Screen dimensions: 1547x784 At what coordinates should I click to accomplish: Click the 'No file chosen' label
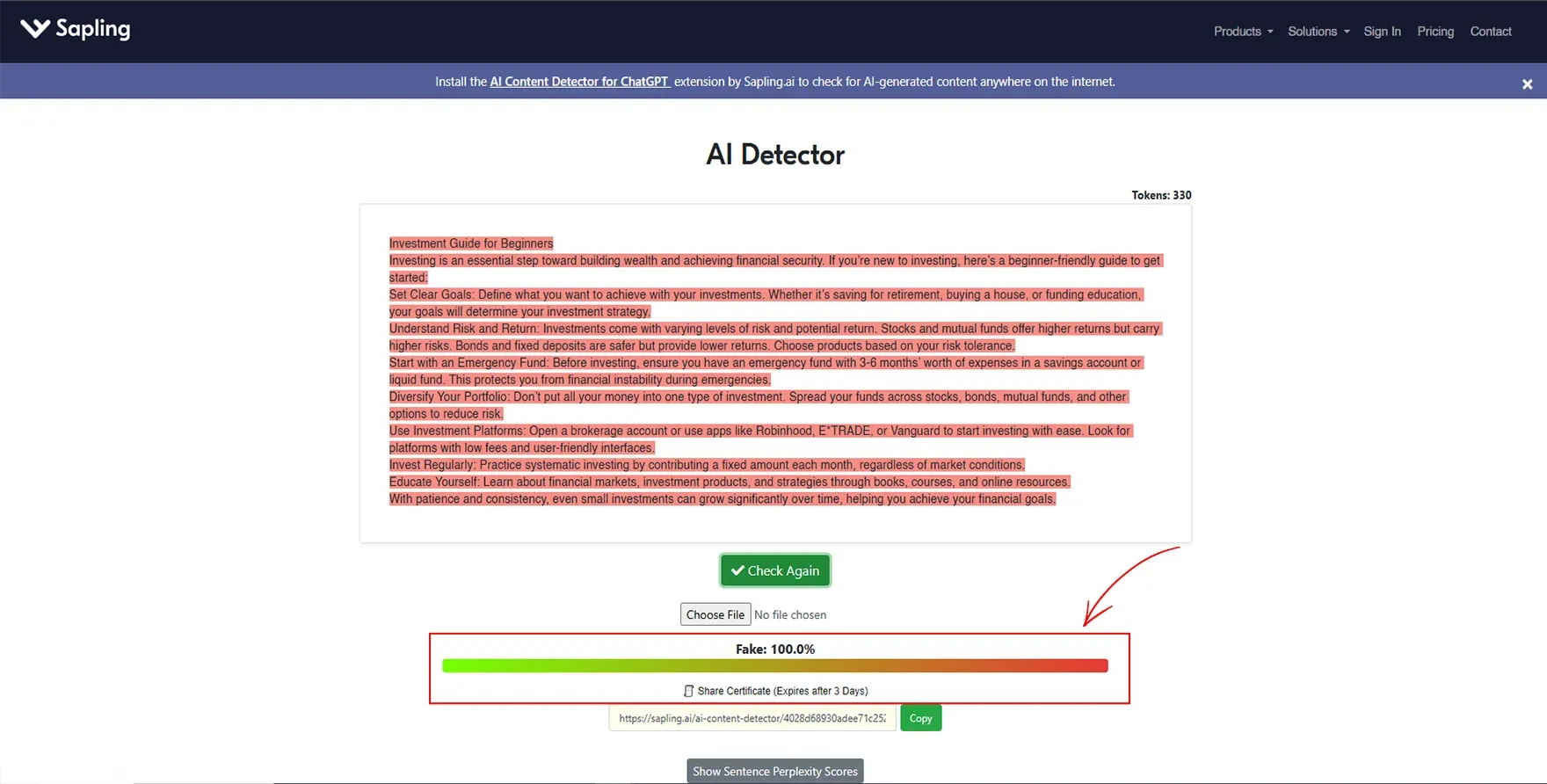[x=790, y=615]
